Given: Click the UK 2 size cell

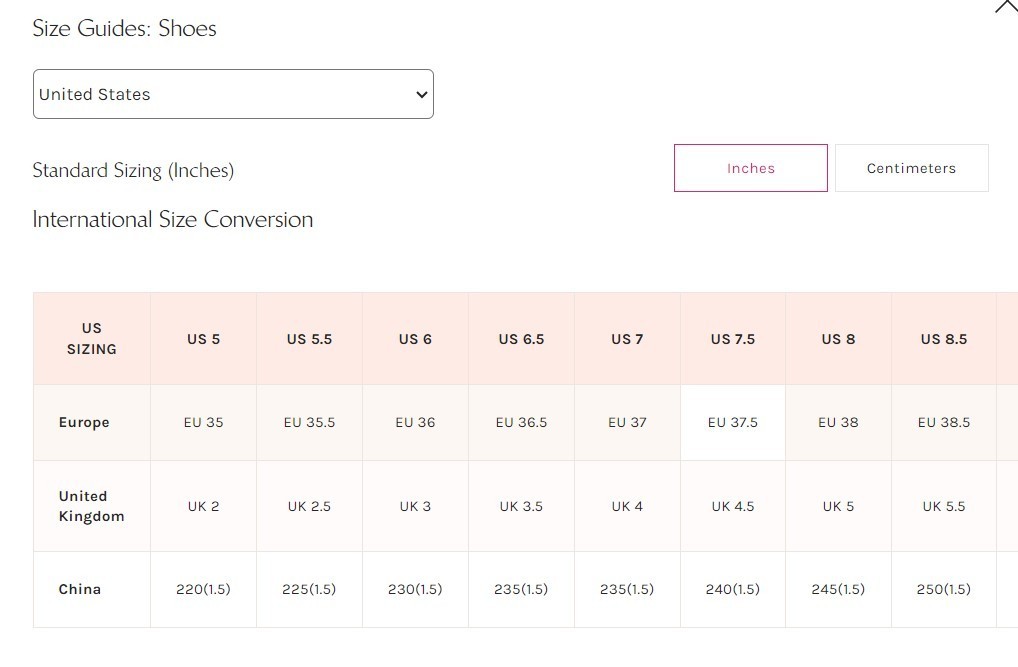Looking at the screenshot, I should point(203,506).
